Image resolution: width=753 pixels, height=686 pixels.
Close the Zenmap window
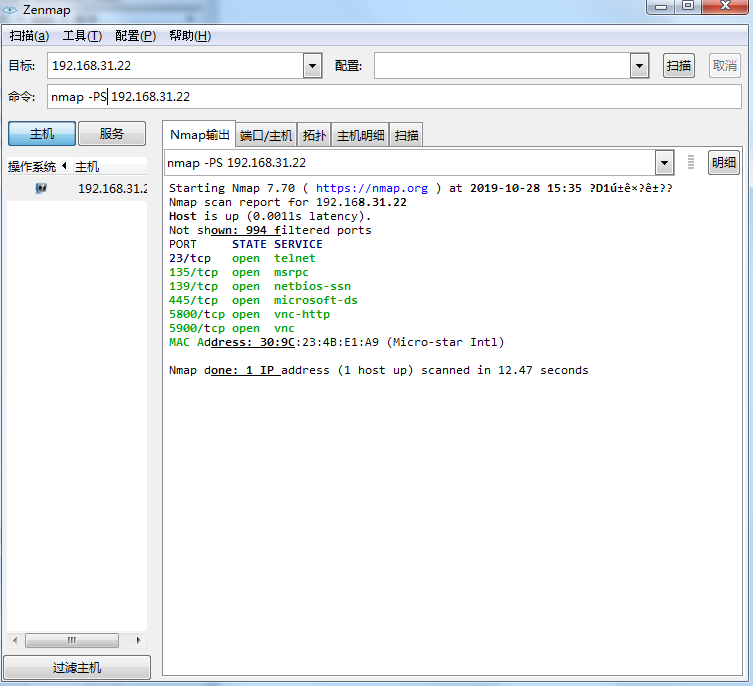tap(725, 7)
